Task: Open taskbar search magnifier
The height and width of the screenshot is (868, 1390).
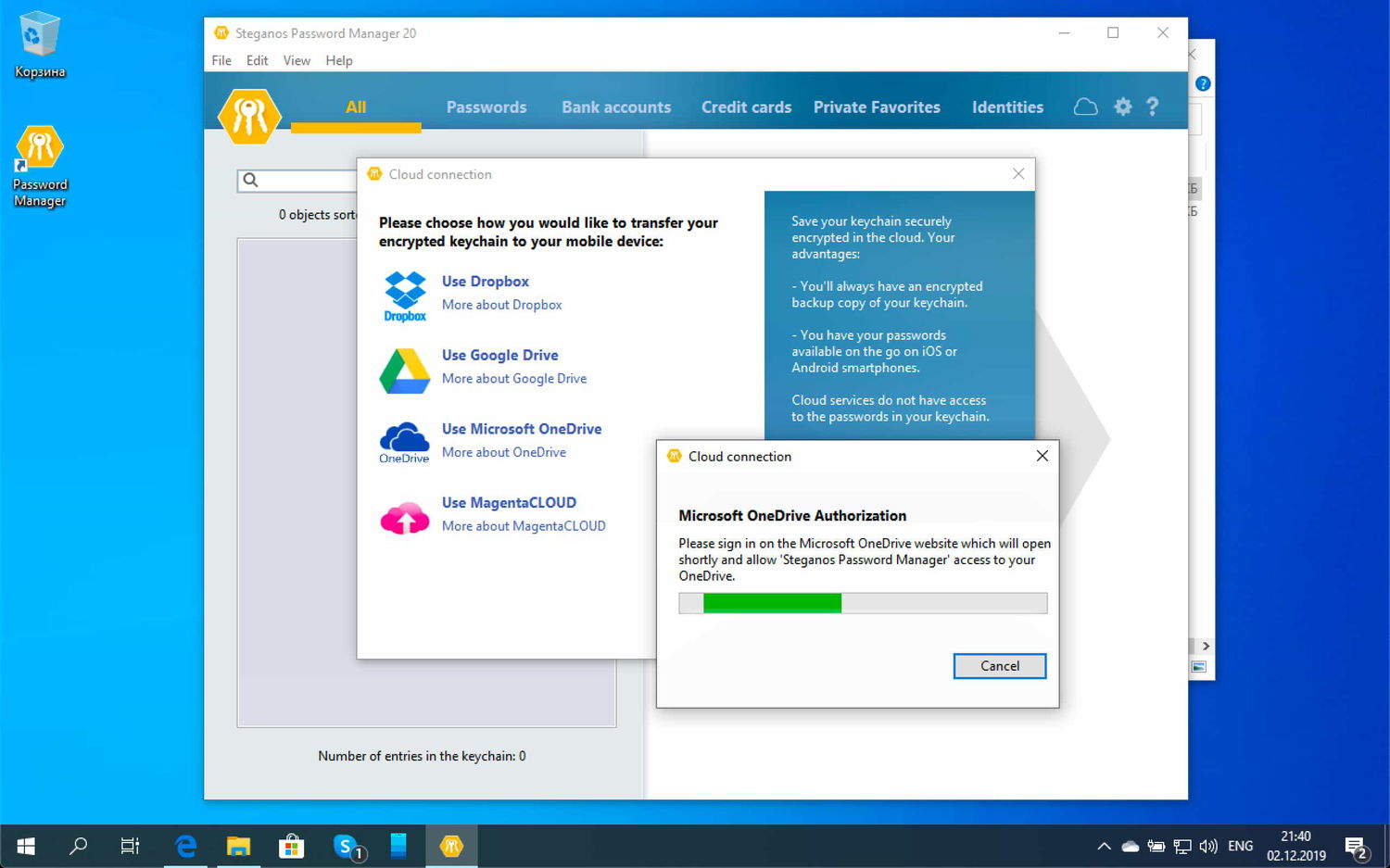Action: coord(79,846)
